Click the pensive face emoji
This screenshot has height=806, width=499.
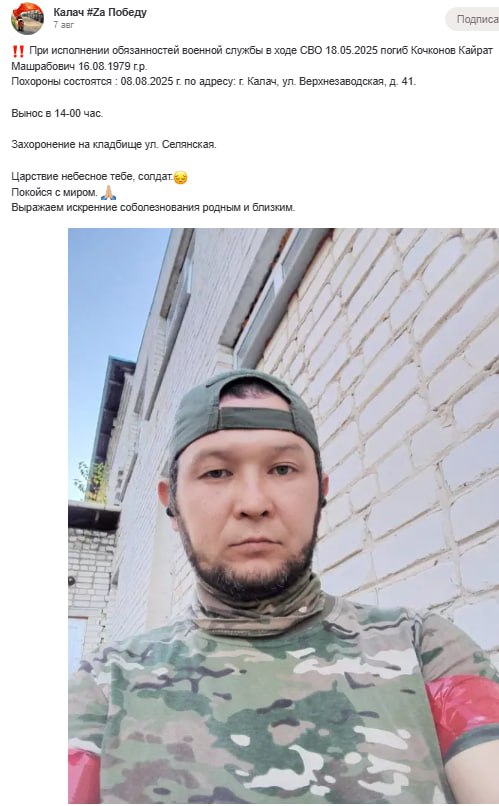click(180, 177)
